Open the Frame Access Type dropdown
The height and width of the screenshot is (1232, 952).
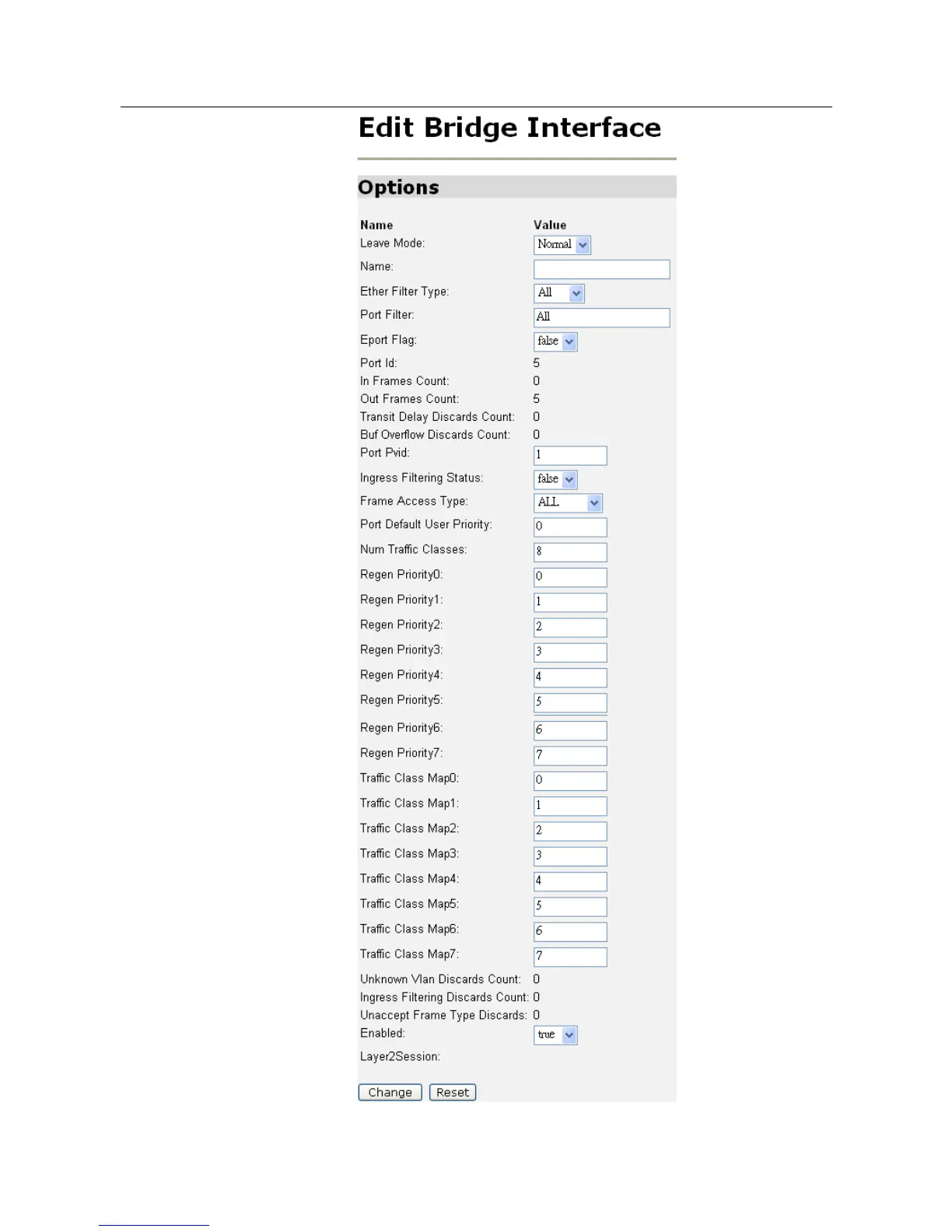click(x=568, y=503)
